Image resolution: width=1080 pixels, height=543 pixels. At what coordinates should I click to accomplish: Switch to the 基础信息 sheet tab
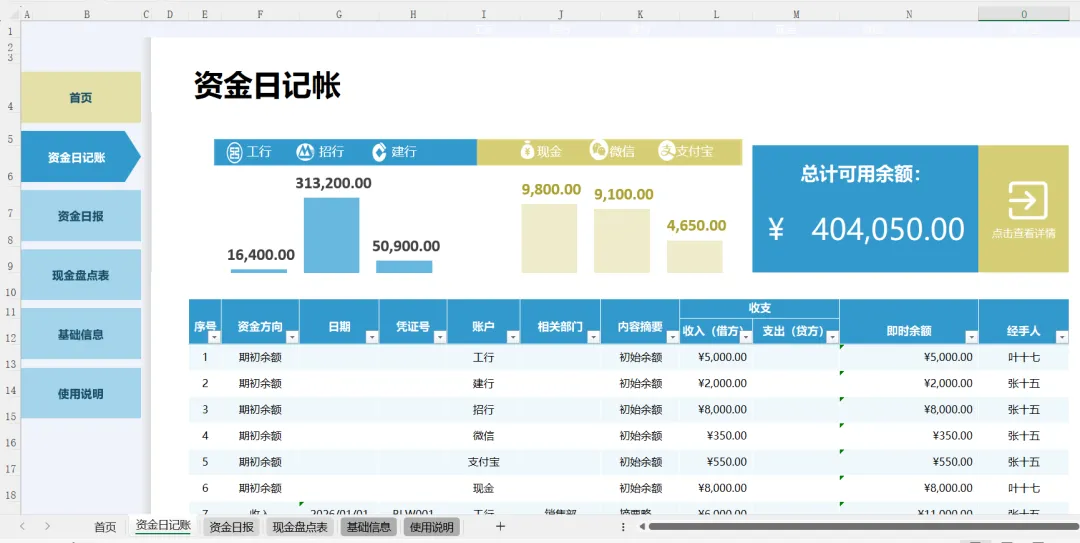[x=368, y=527]
